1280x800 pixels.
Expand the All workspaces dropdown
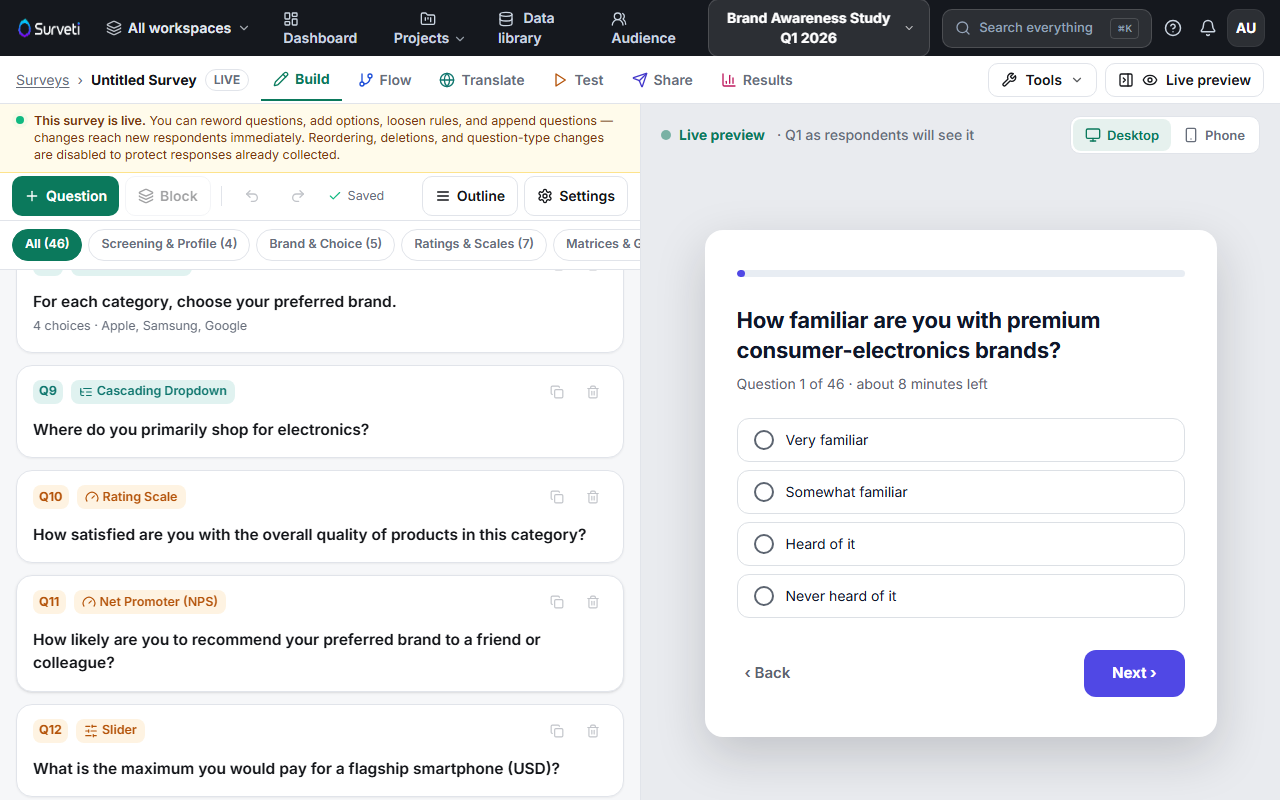177,28
